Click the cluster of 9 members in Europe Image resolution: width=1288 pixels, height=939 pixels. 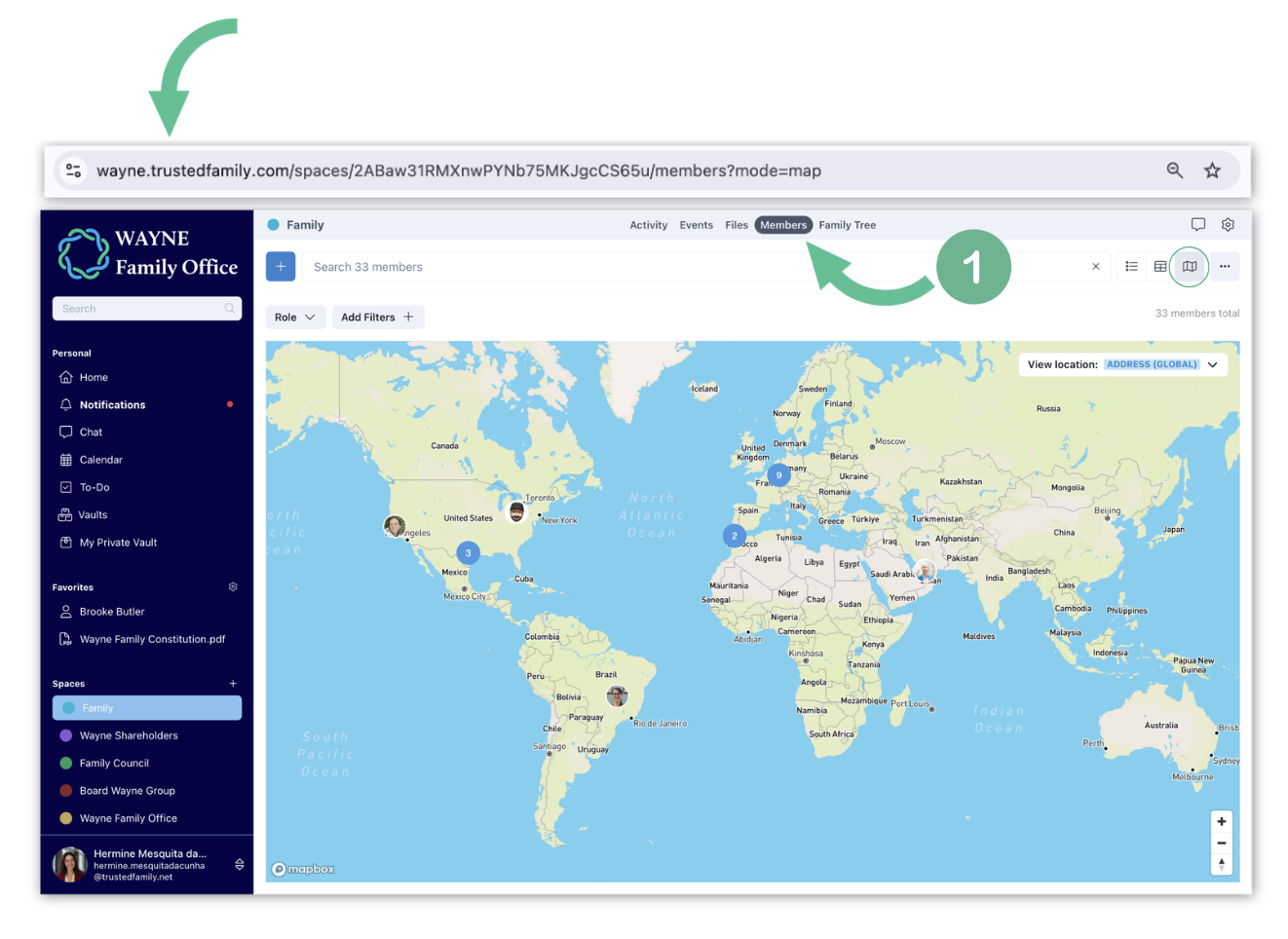[x=778, y=475]
